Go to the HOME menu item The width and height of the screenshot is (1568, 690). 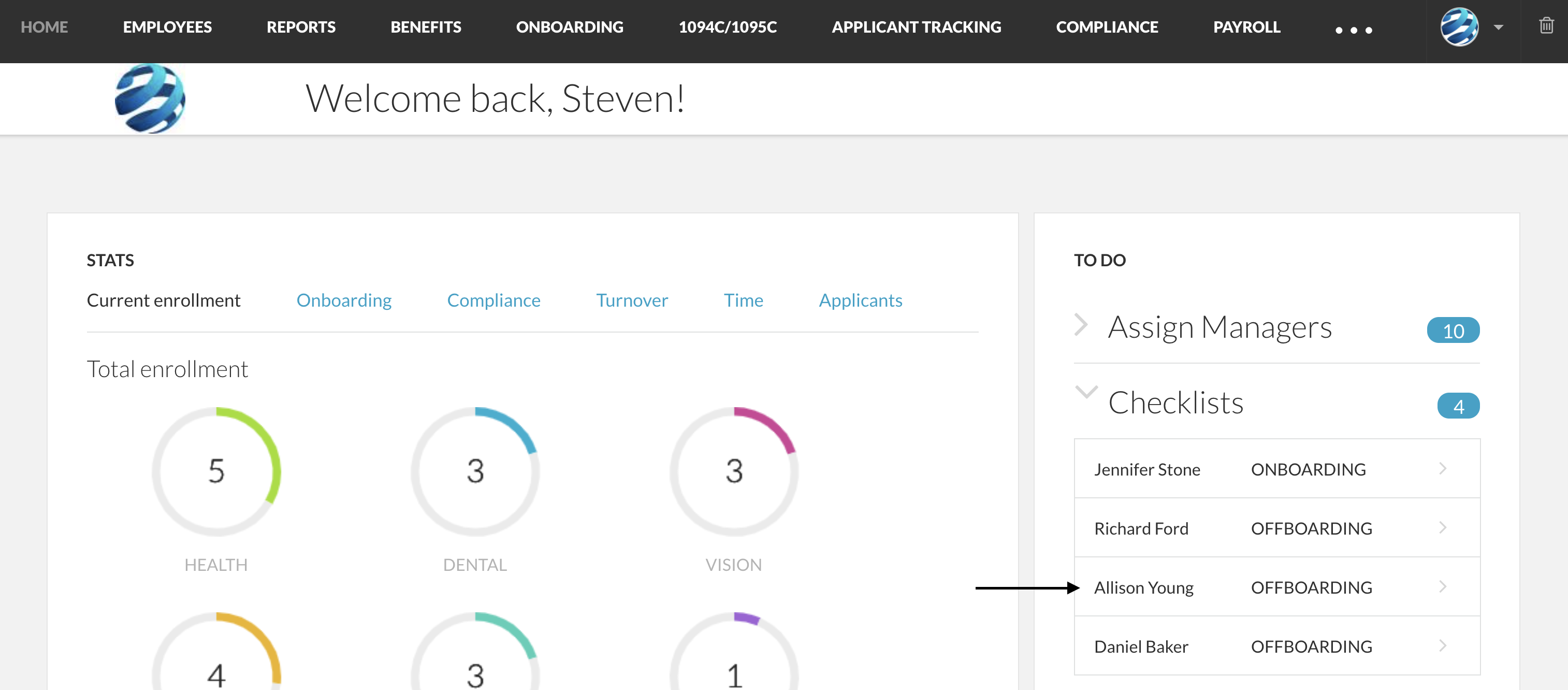tap(45, 27)
